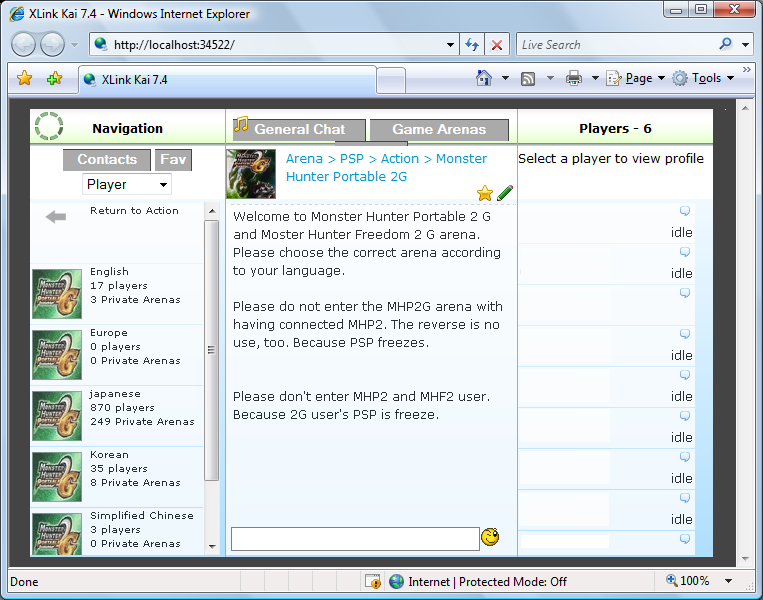Image resolution: width=763 pixels, height=600 pixels.
Task: Click the IE Home icon
Action: (484, 78)
